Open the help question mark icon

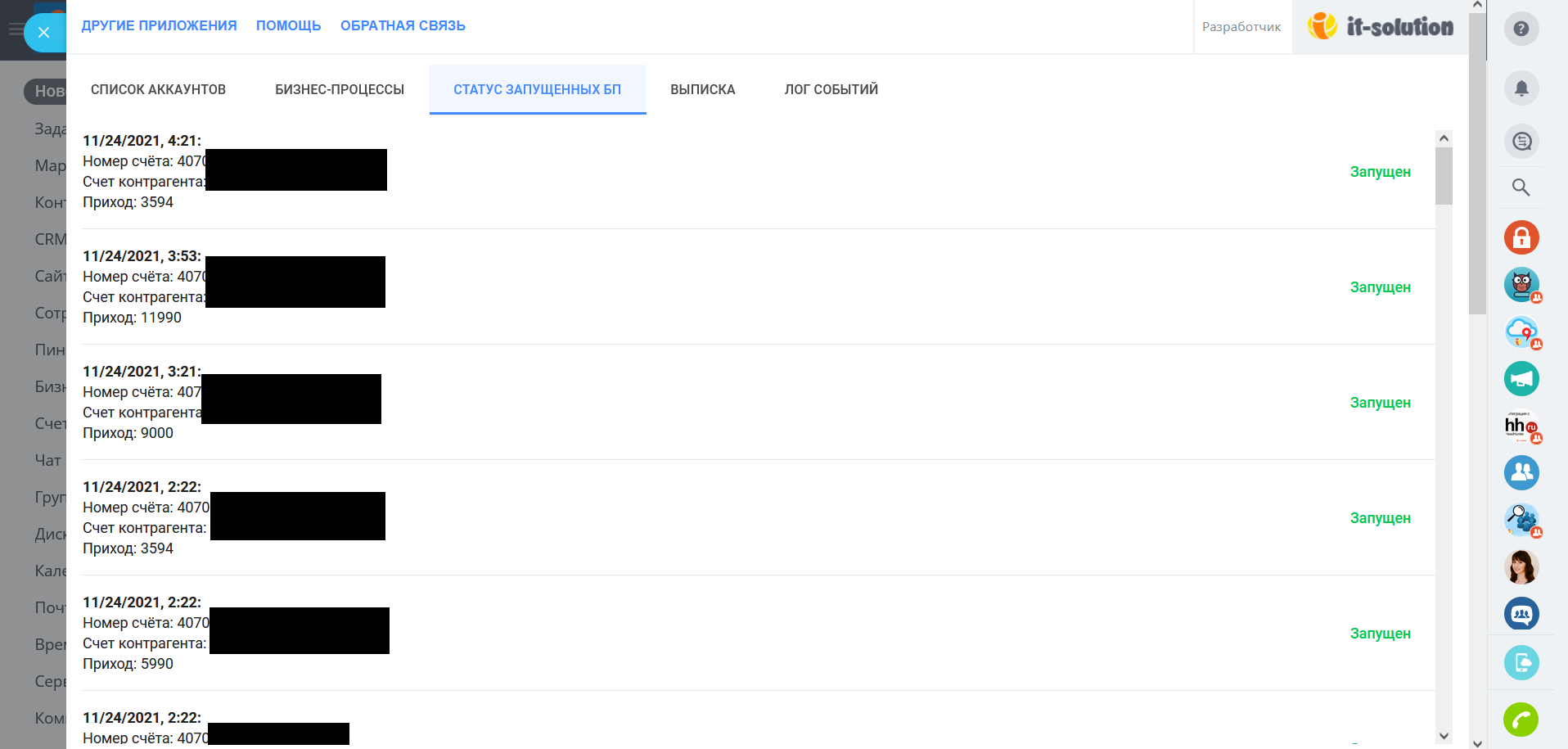[1521, 29]
